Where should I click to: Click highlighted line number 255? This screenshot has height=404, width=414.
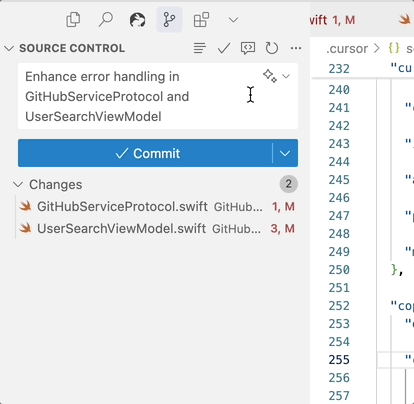pyautogui.click(x=339, y=360)
